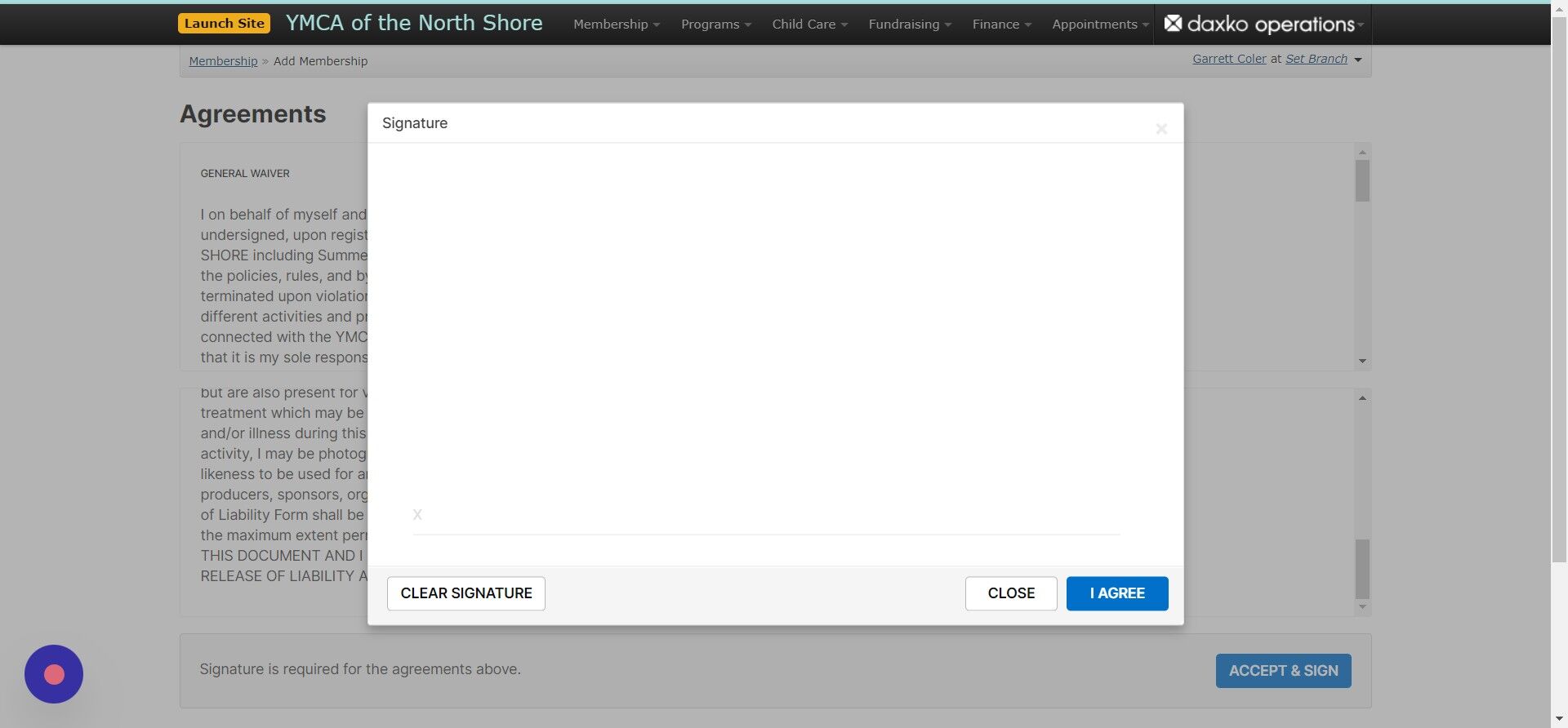Click the faint X mark on signature line

click(417, 515)
